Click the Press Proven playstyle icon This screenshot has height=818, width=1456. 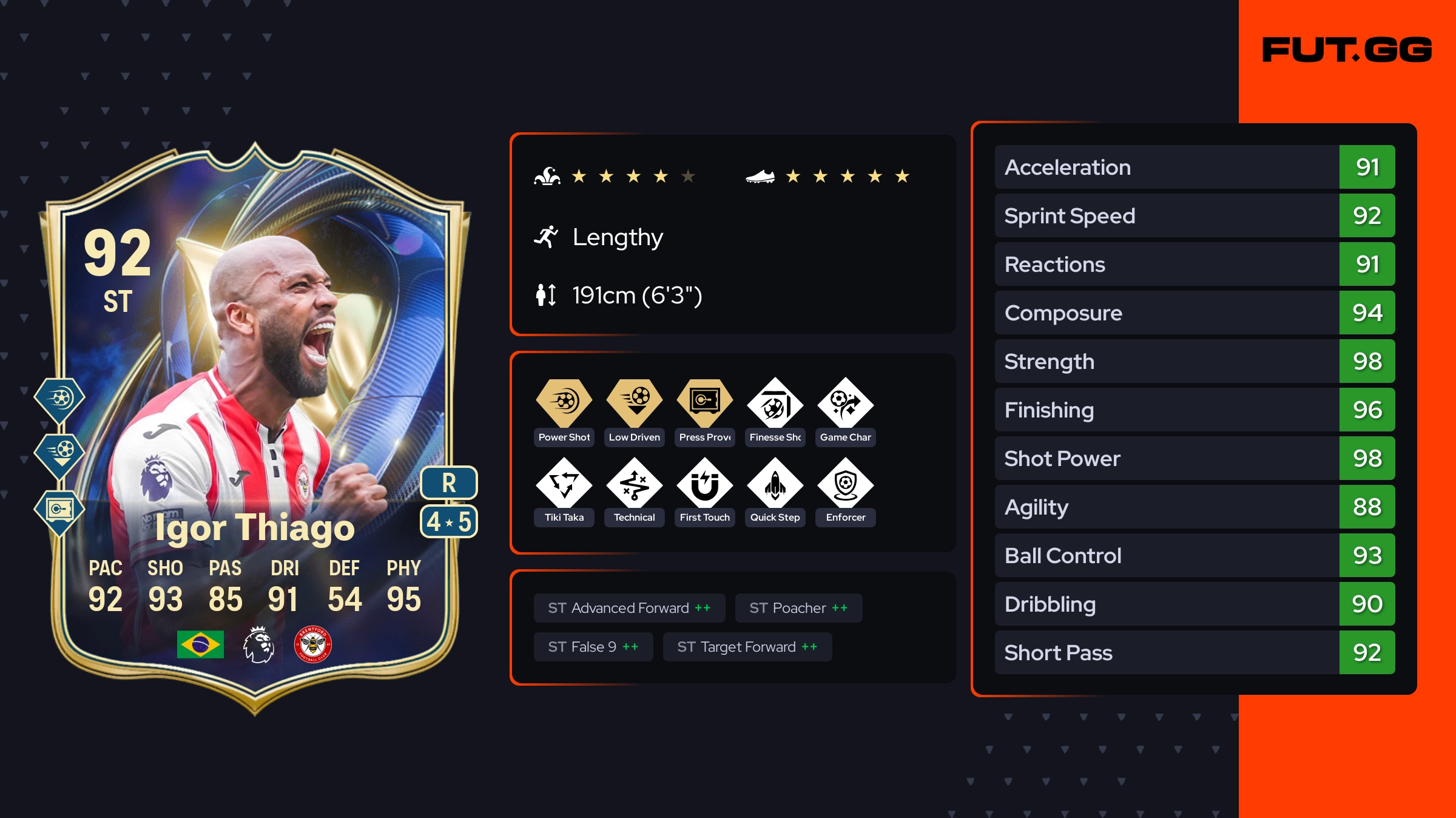pos(705,402)
